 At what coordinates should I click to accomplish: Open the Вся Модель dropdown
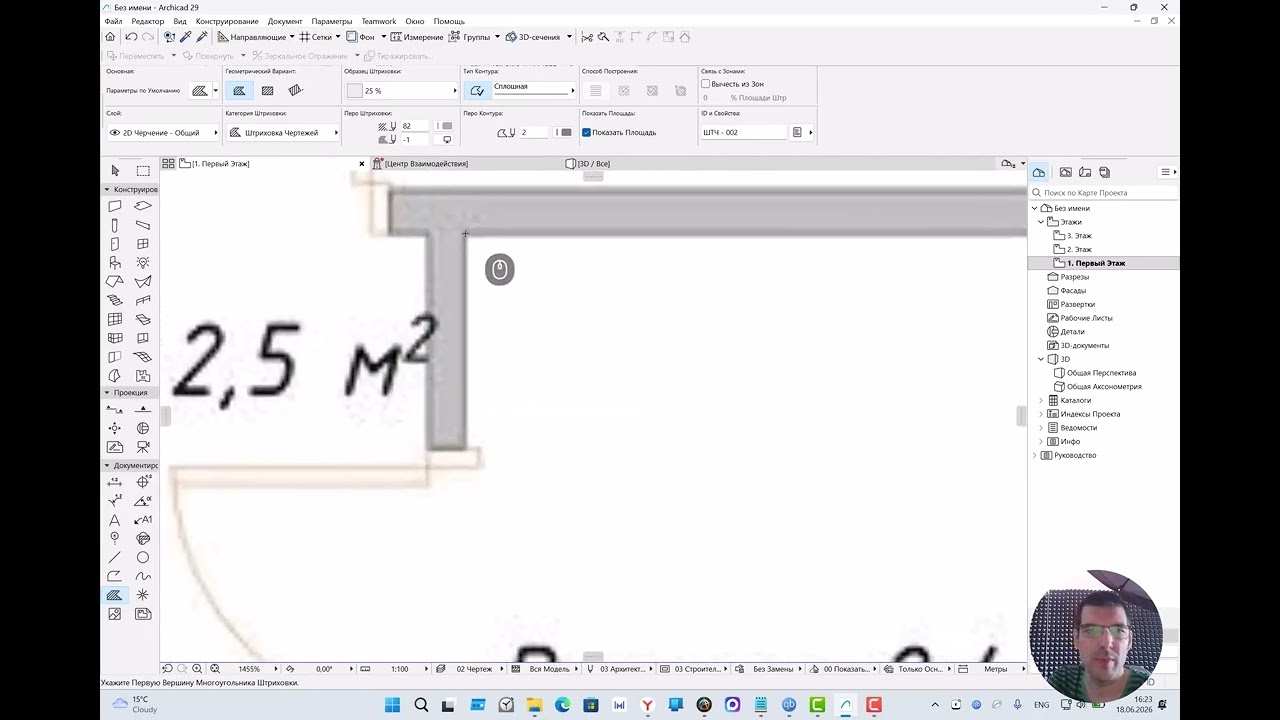coord(552,669)
